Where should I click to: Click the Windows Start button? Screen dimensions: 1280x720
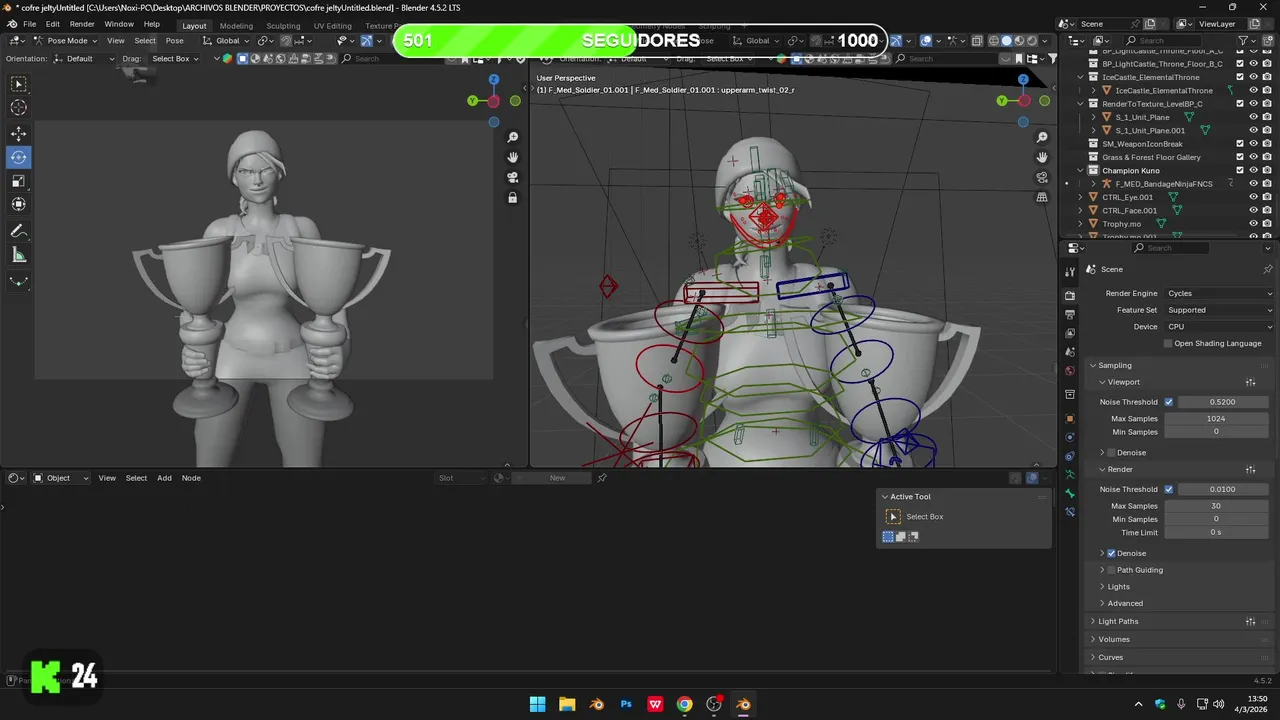(538, 704)
